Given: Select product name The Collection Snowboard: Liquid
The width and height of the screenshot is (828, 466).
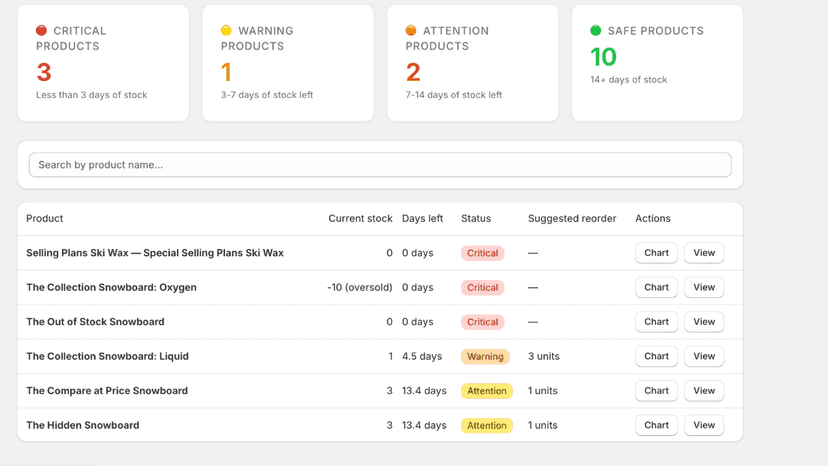Looking at the screenshot, I should (x=107, y=356).
